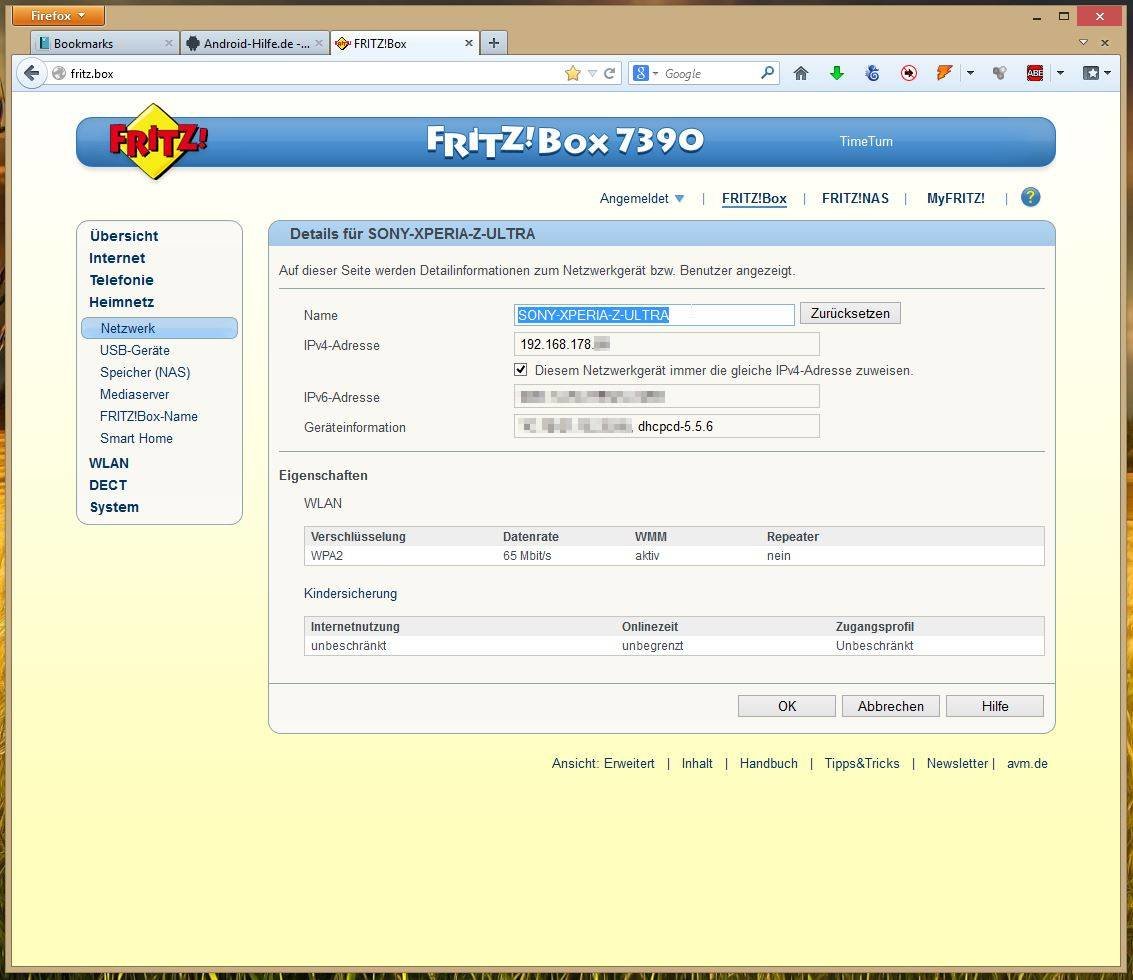Open the Newsletter footer link
Viewport: 1133px width, 980px height.
[957, 763]
